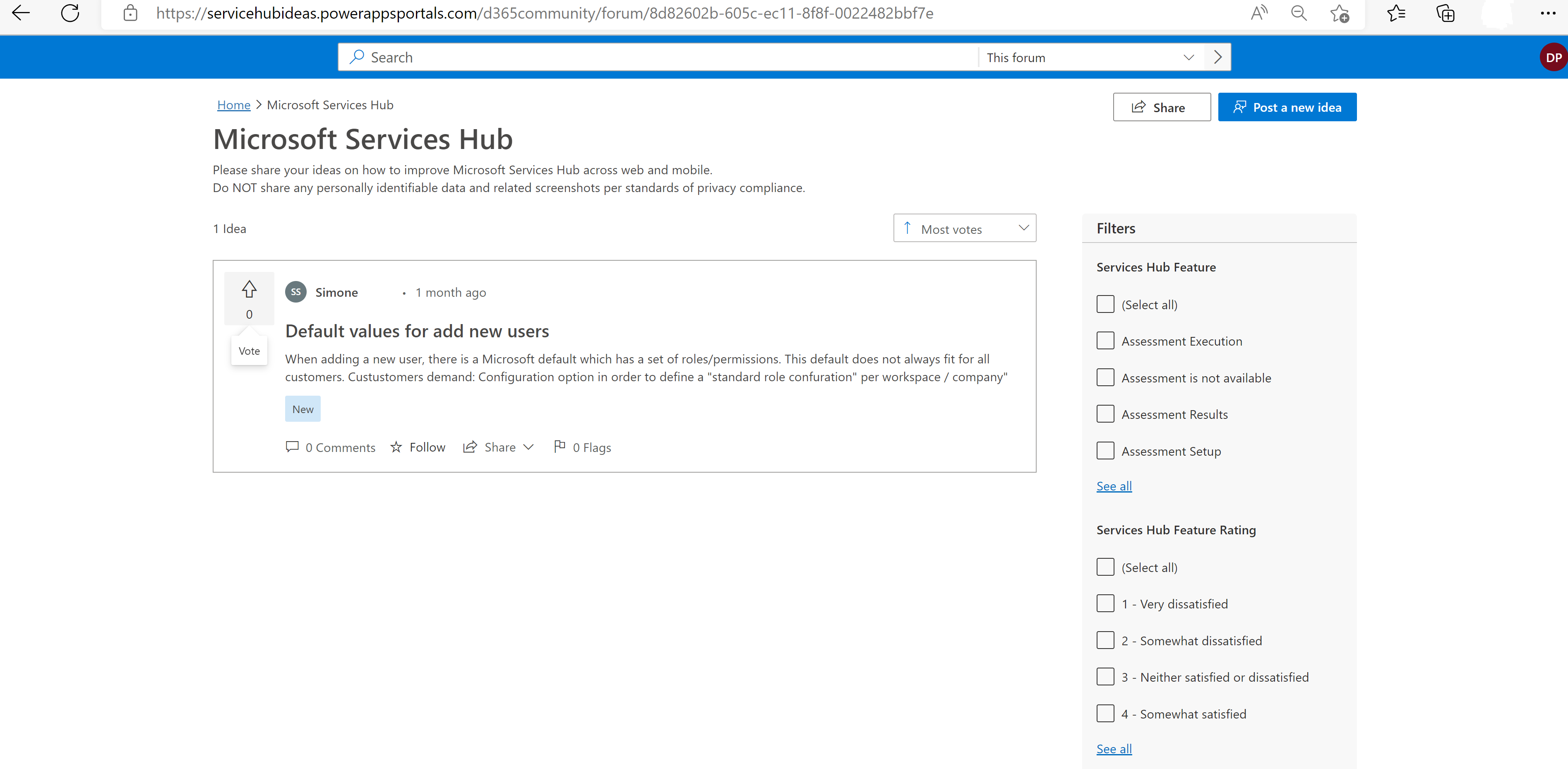The image size is (1568, 769).
Task: Open the Favorites list icon
Action: click(x=1396, y=13)
